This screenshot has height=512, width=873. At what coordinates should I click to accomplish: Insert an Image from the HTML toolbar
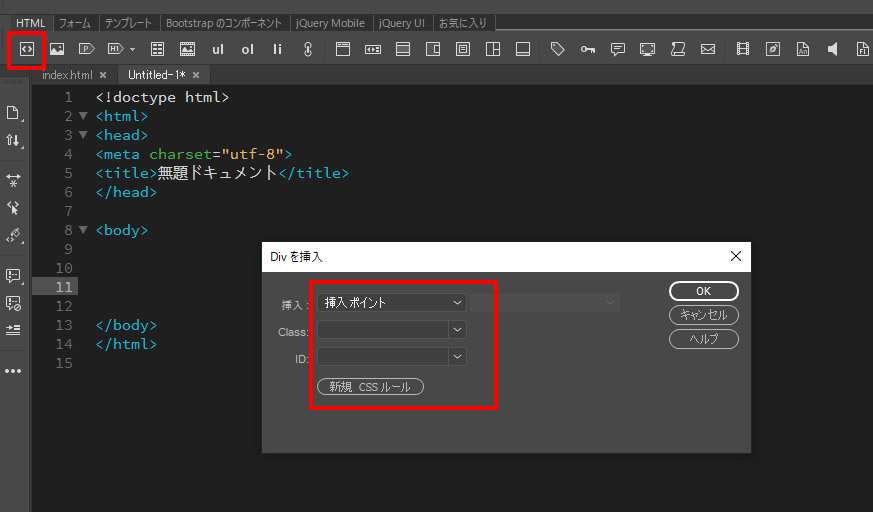(x=57, y=49)
